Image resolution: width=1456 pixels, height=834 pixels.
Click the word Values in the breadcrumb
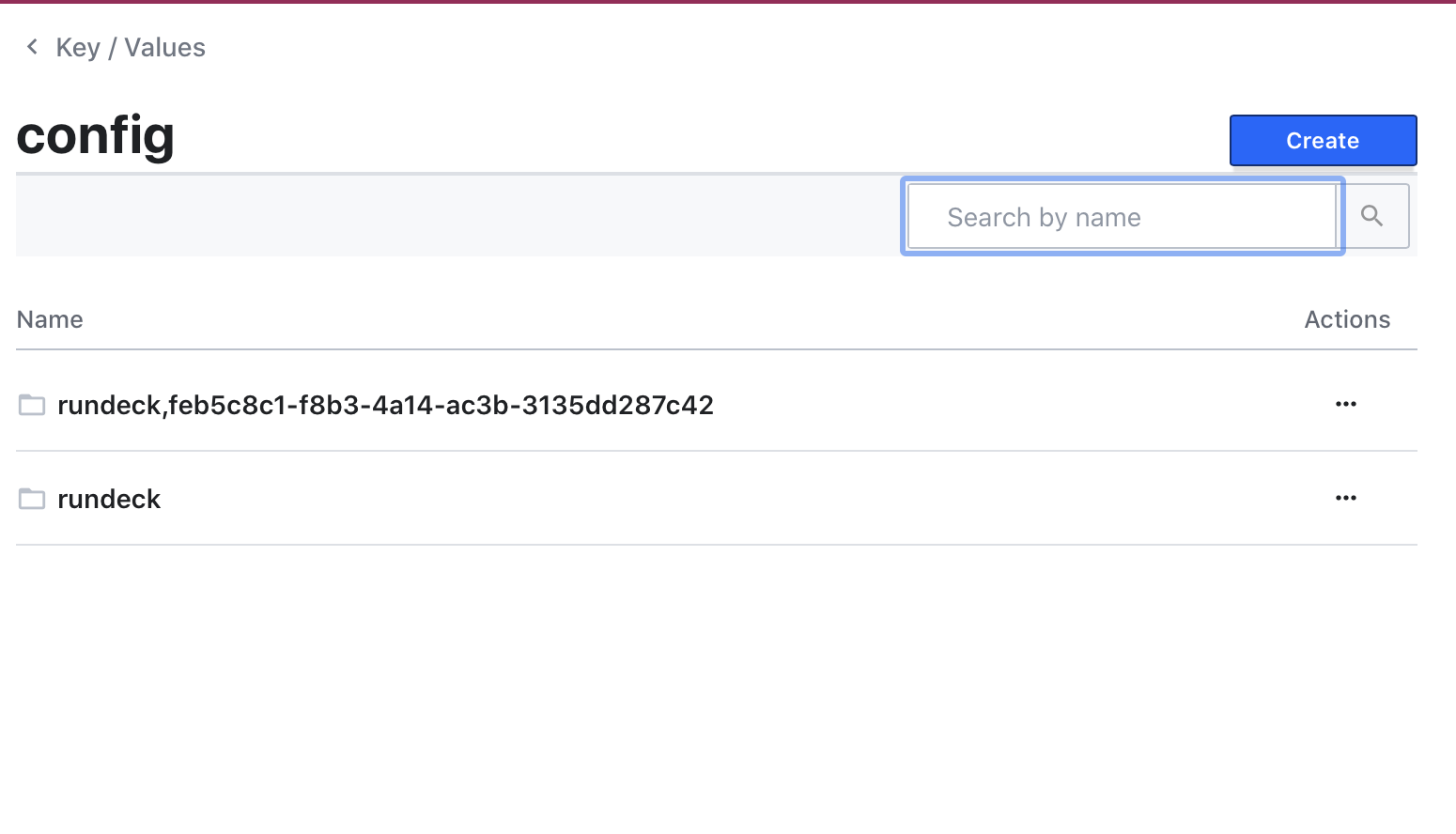pos(164,47)
